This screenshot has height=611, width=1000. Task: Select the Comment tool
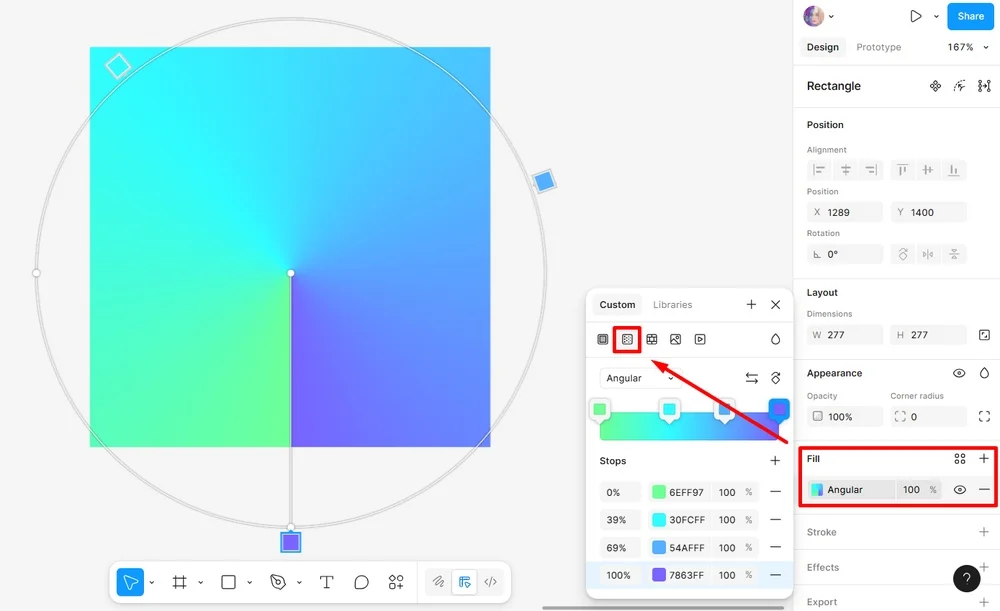[361, 582]
